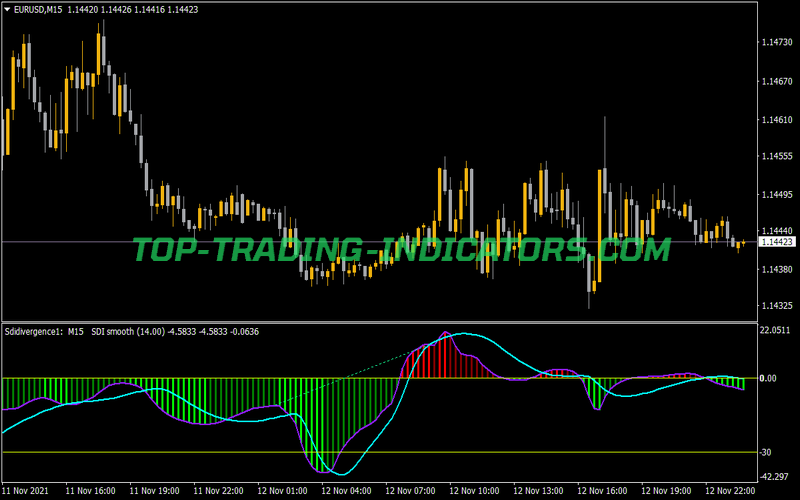Click the 1.14555 price scale label

(x=777, y=156)
